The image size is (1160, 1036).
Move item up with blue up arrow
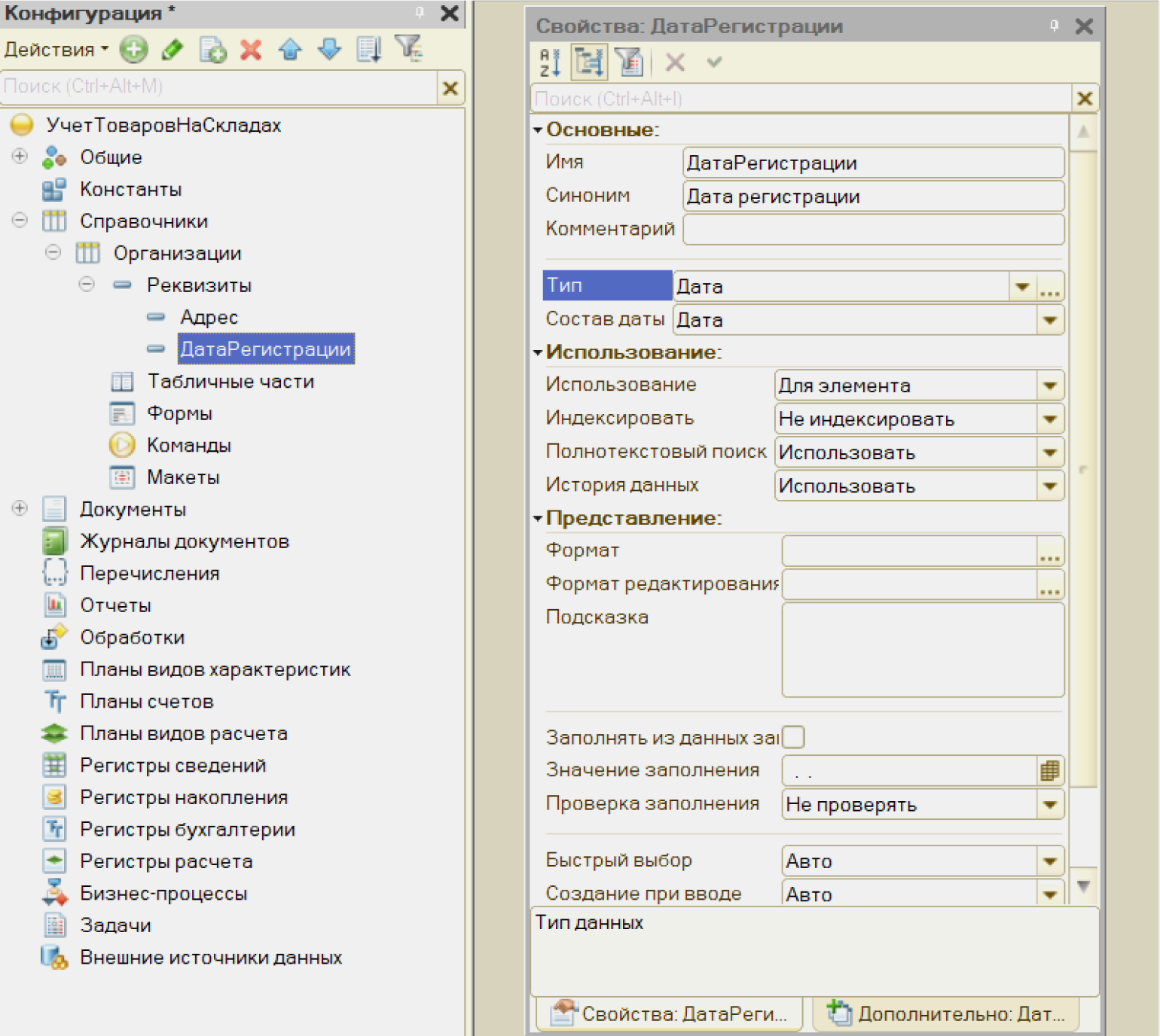(x=290, y=50)
